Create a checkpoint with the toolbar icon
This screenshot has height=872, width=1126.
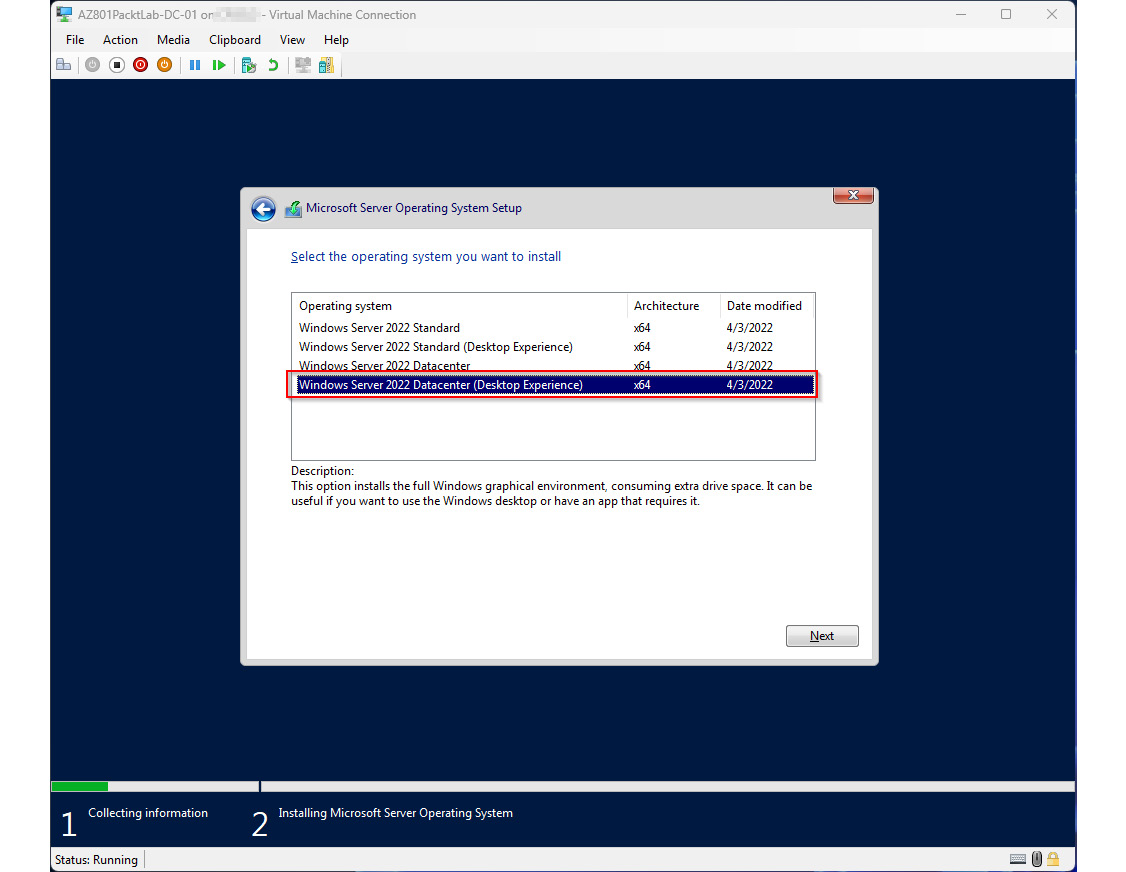248,65
